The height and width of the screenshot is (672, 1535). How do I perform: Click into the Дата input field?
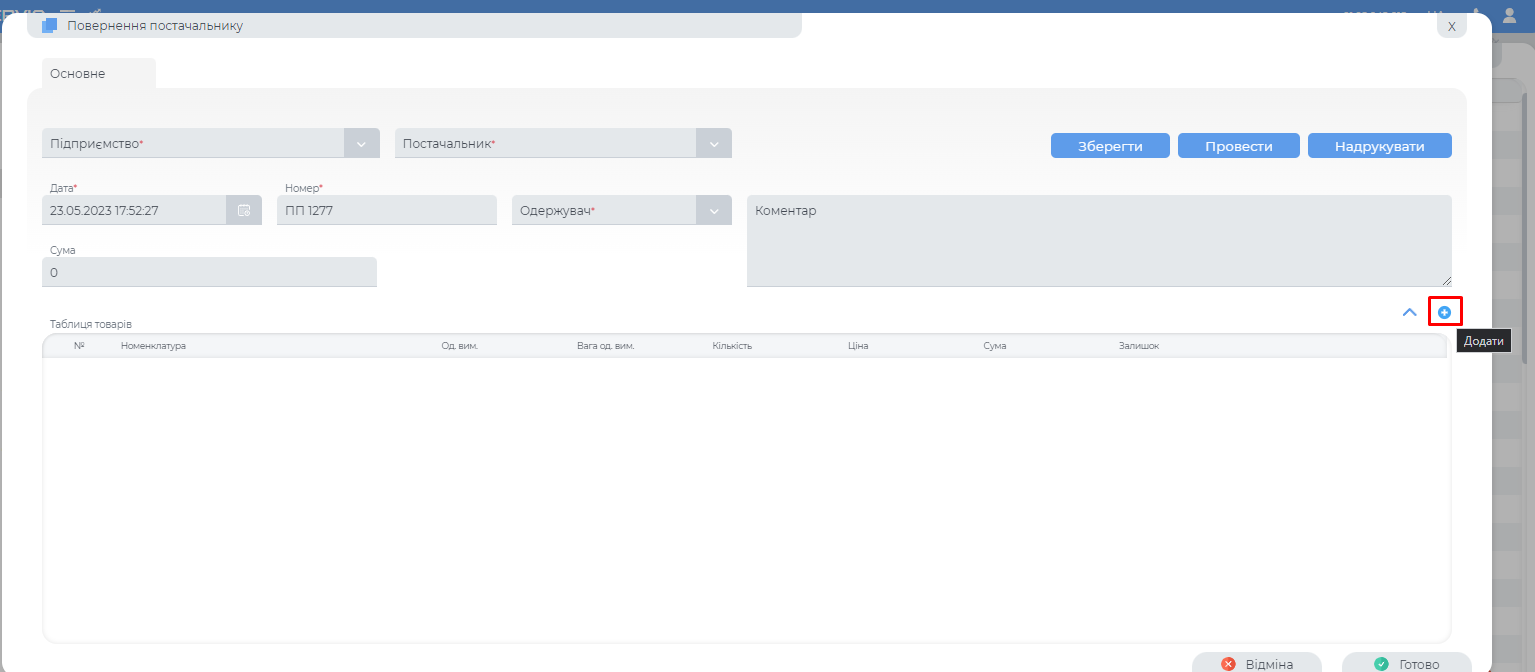135,211
